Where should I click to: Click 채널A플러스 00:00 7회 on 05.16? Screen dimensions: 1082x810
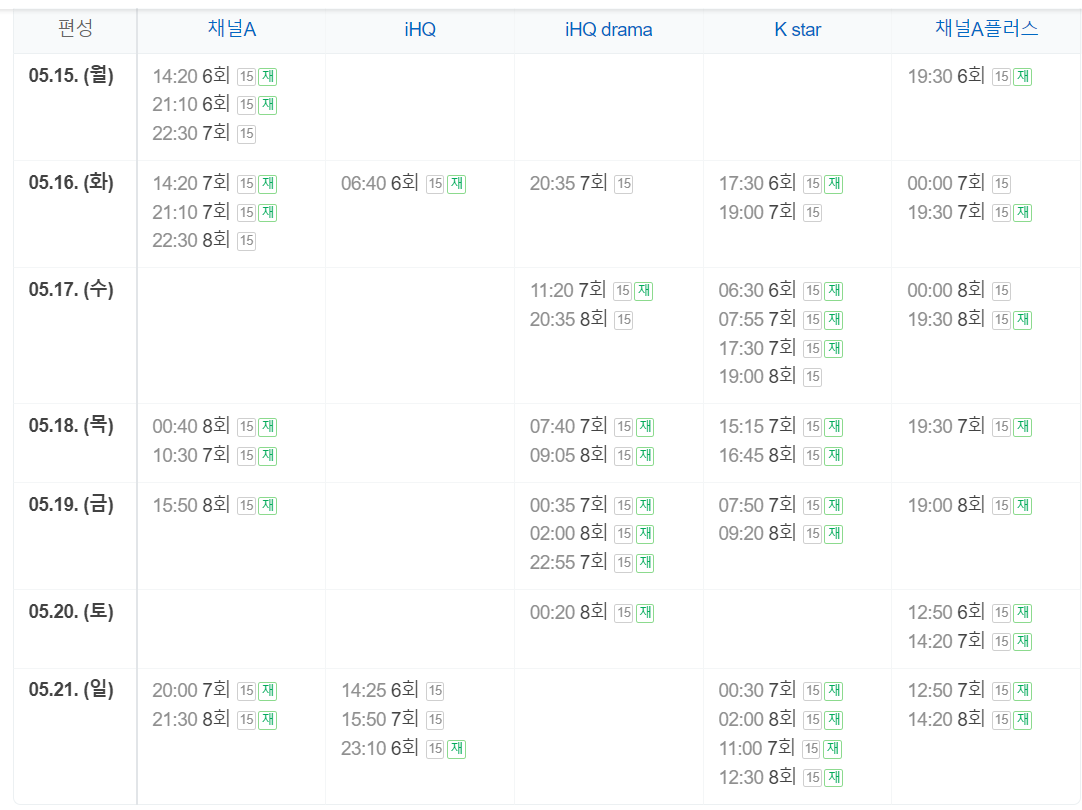click(x=946, y=184)
